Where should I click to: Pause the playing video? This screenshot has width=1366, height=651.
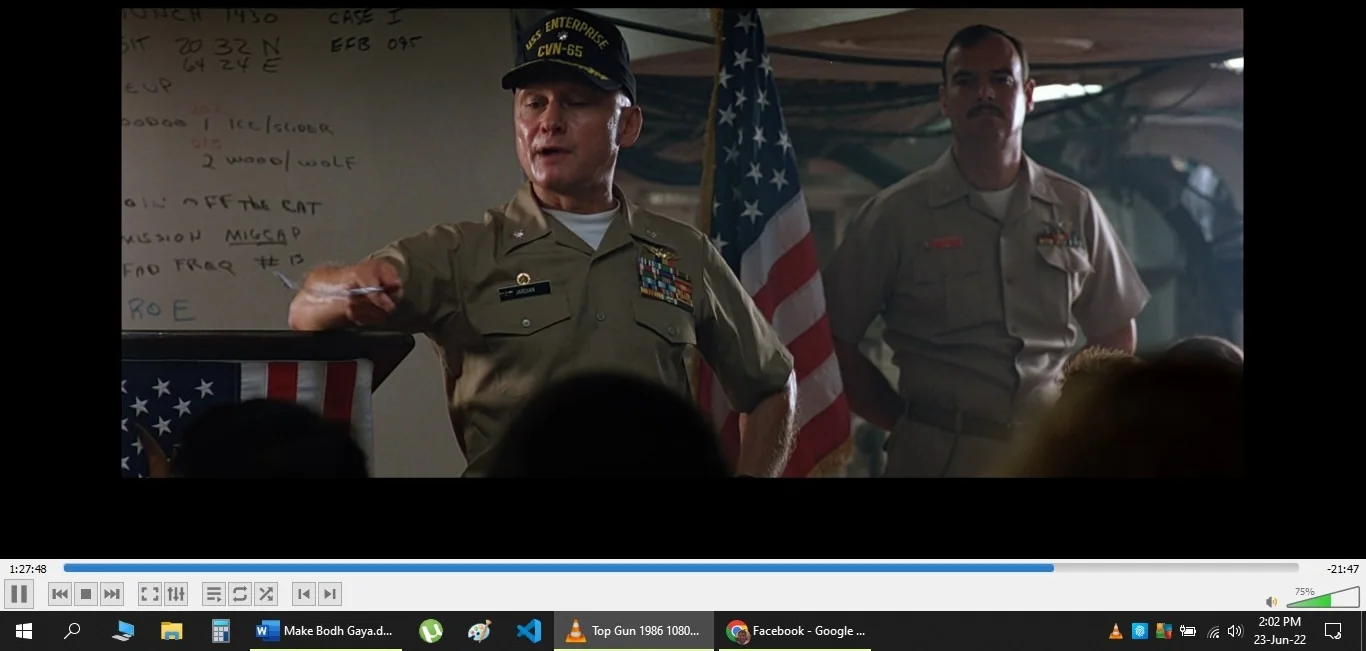point(19,594)
